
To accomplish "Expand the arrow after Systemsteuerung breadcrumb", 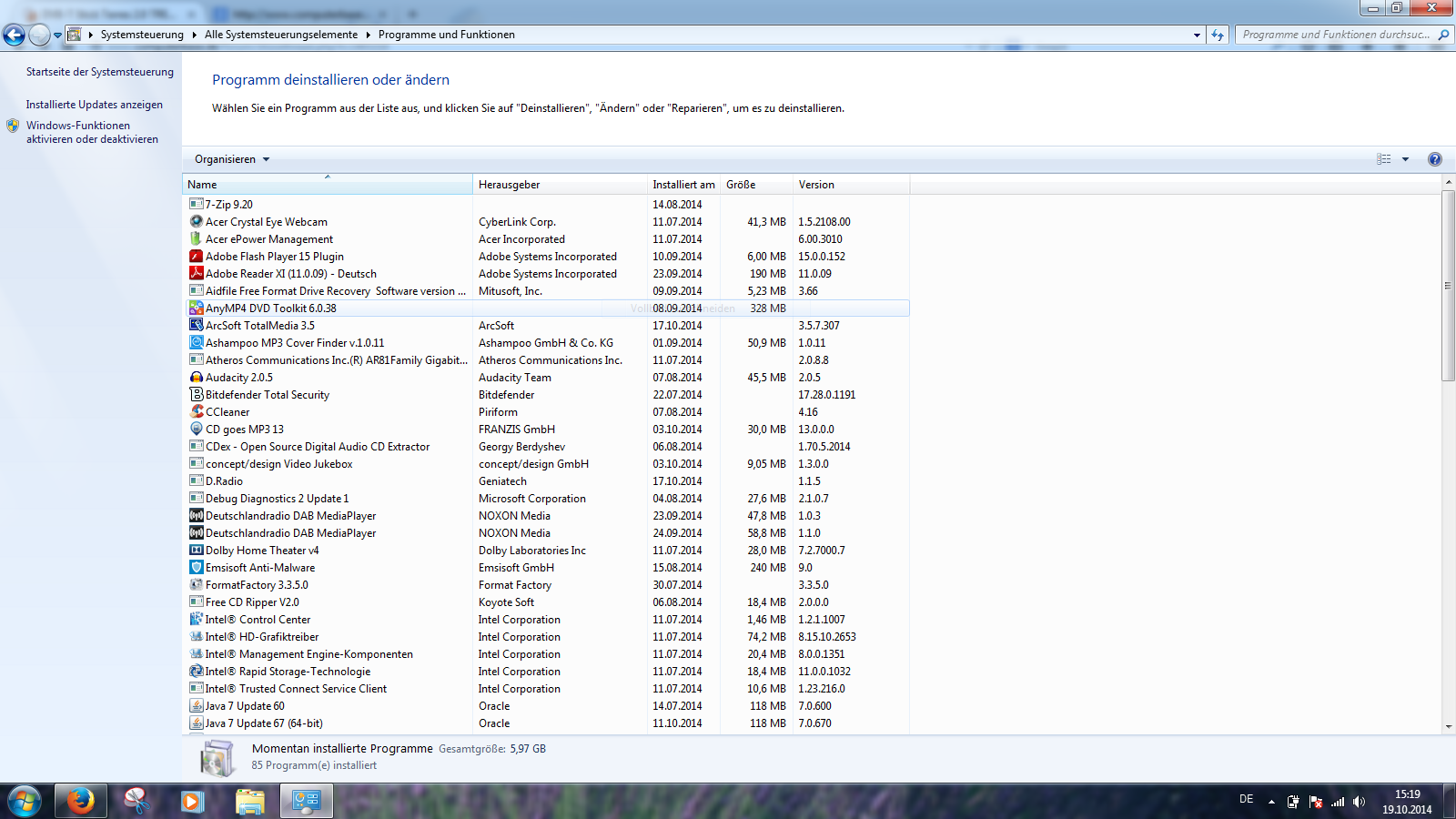I will pyautogui.click(x=195, y=35).
